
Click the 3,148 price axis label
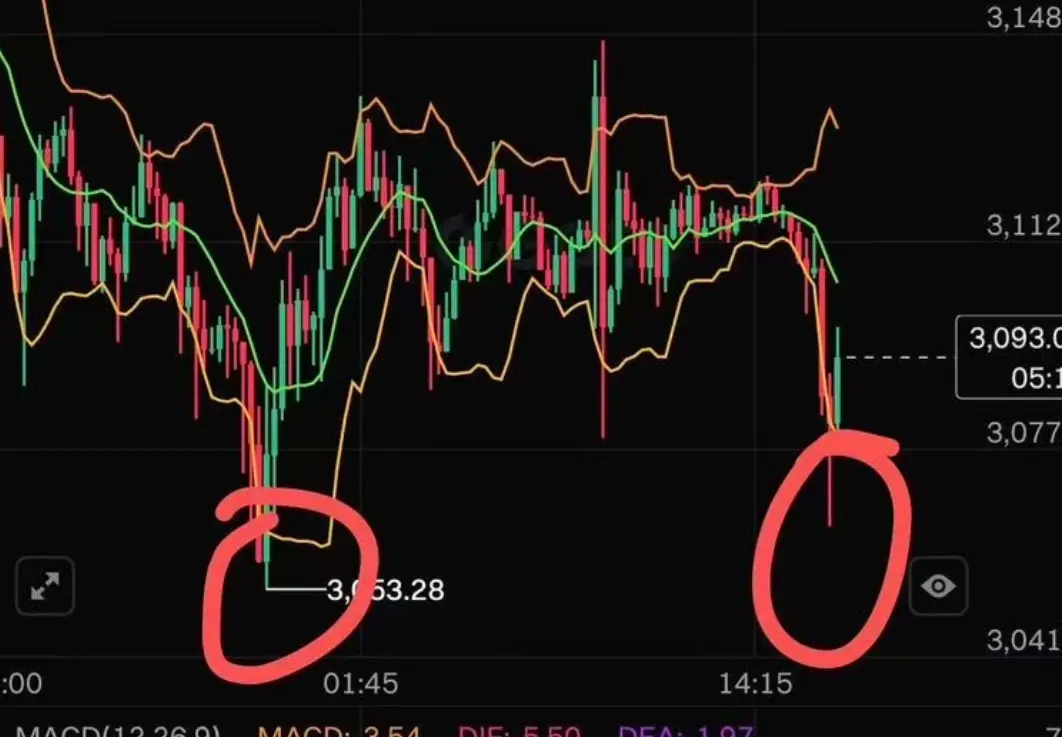1023,18
